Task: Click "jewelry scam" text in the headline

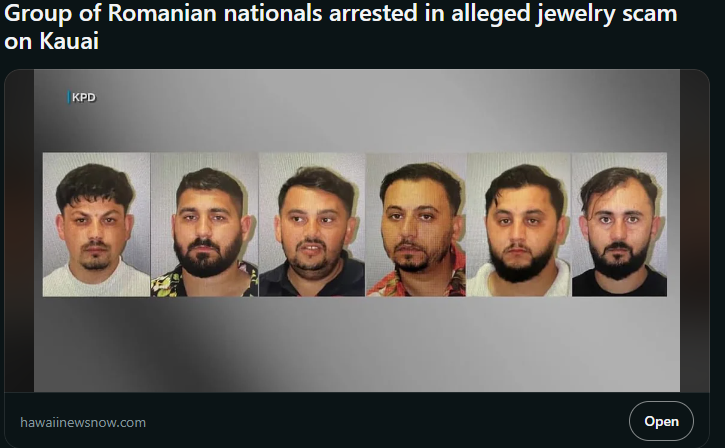Action: tap(607, 14)
